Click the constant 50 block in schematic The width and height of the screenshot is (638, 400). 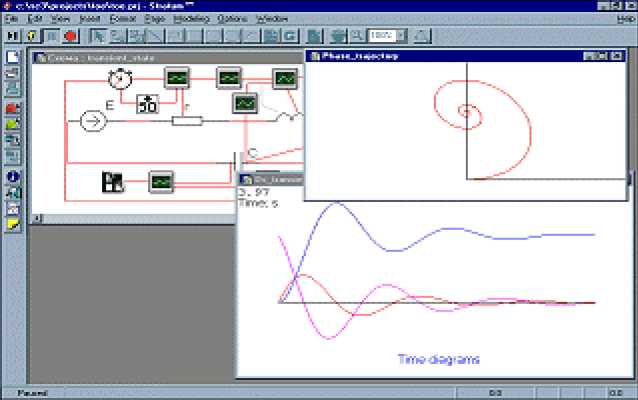click(x=147, y=104)
